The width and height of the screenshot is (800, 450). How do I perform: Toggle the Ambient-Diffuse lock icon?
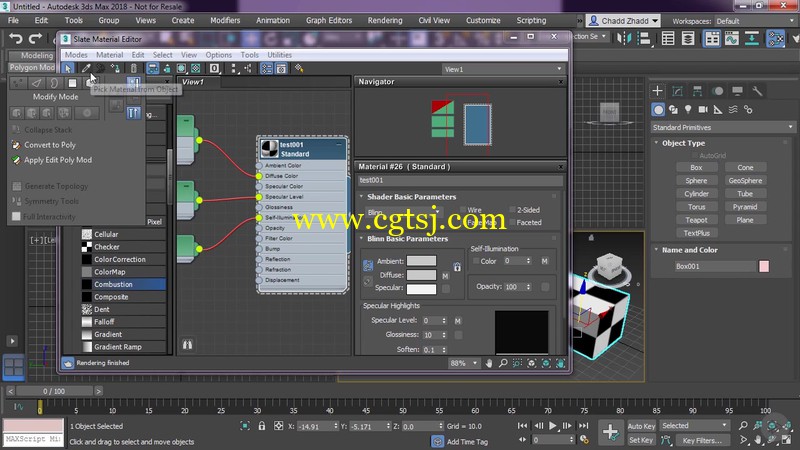pyautogui.click(x=368, y=265)
